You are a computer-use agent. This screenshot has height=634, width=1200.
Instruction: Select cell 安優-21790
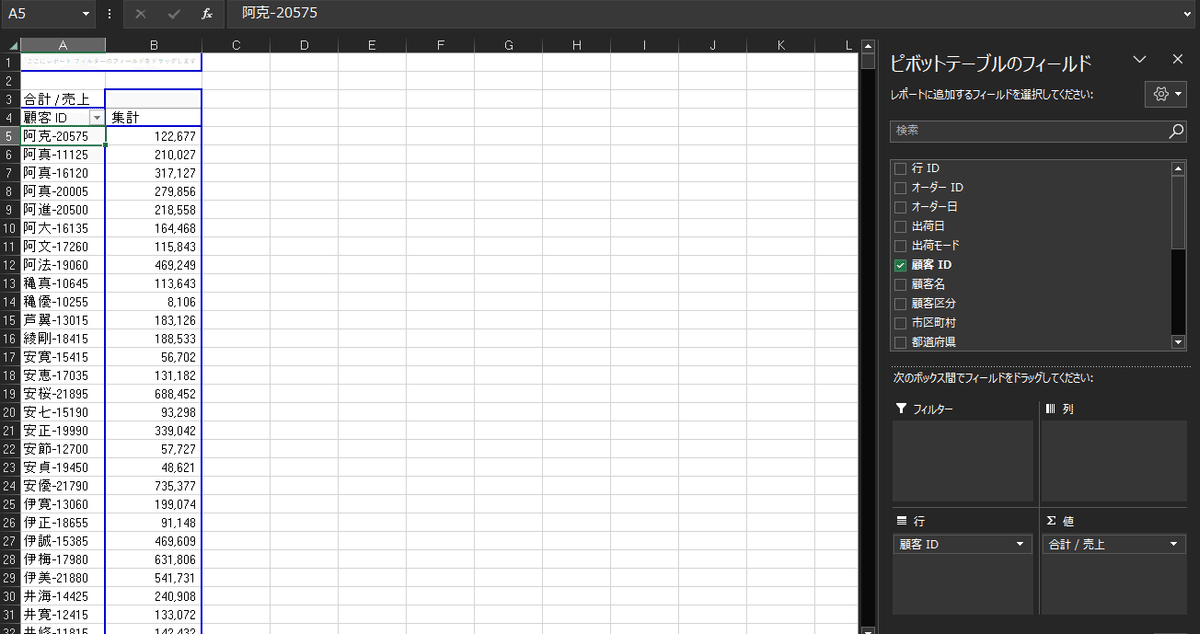tap(62, 485)
